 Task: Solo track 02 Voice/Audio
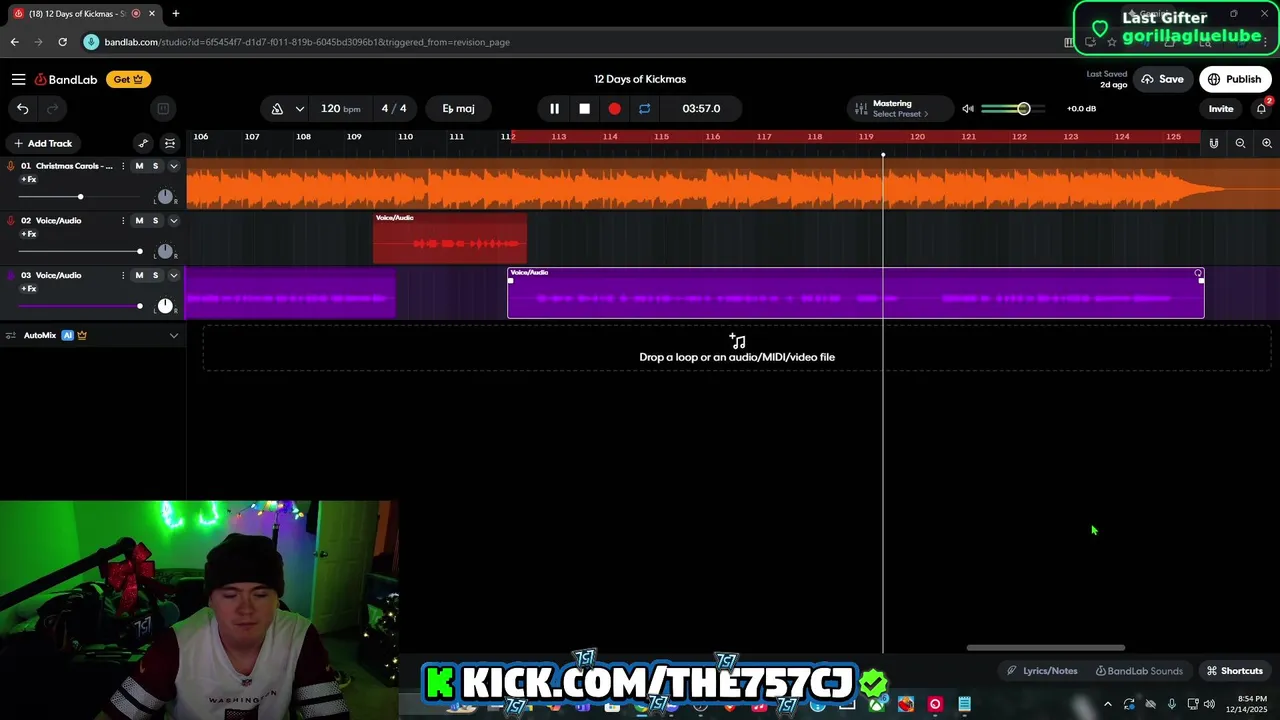(x=155, y=220)
